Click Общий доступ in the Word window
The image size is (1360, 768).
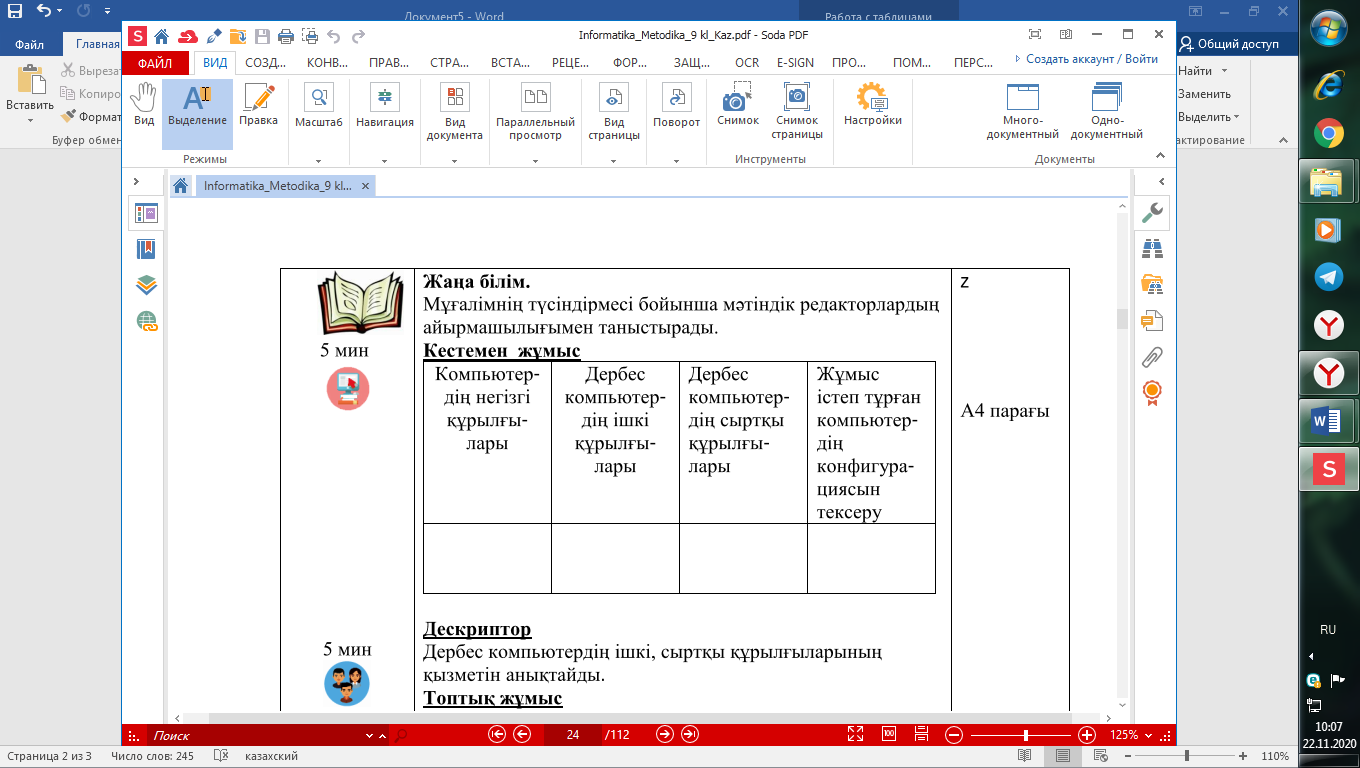tap(1229, 44)
